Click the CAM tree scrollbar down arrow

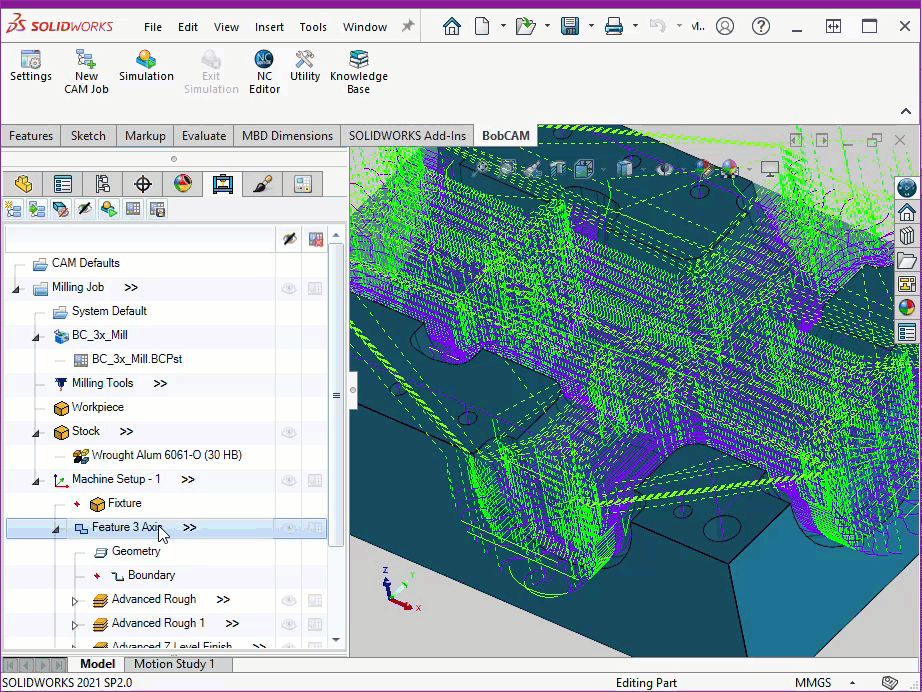click(x=336, y=640)
